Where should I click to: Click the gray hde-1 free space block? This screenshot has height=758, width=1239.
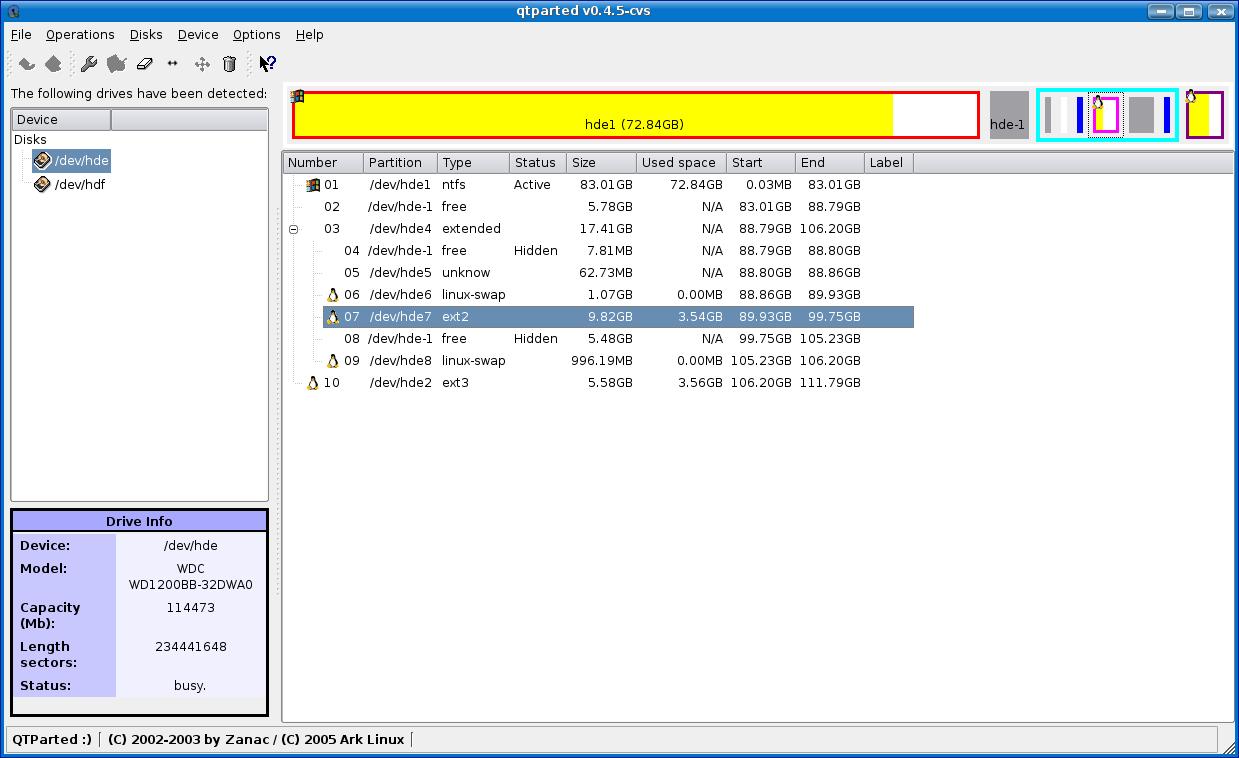tap(1008, 115)
